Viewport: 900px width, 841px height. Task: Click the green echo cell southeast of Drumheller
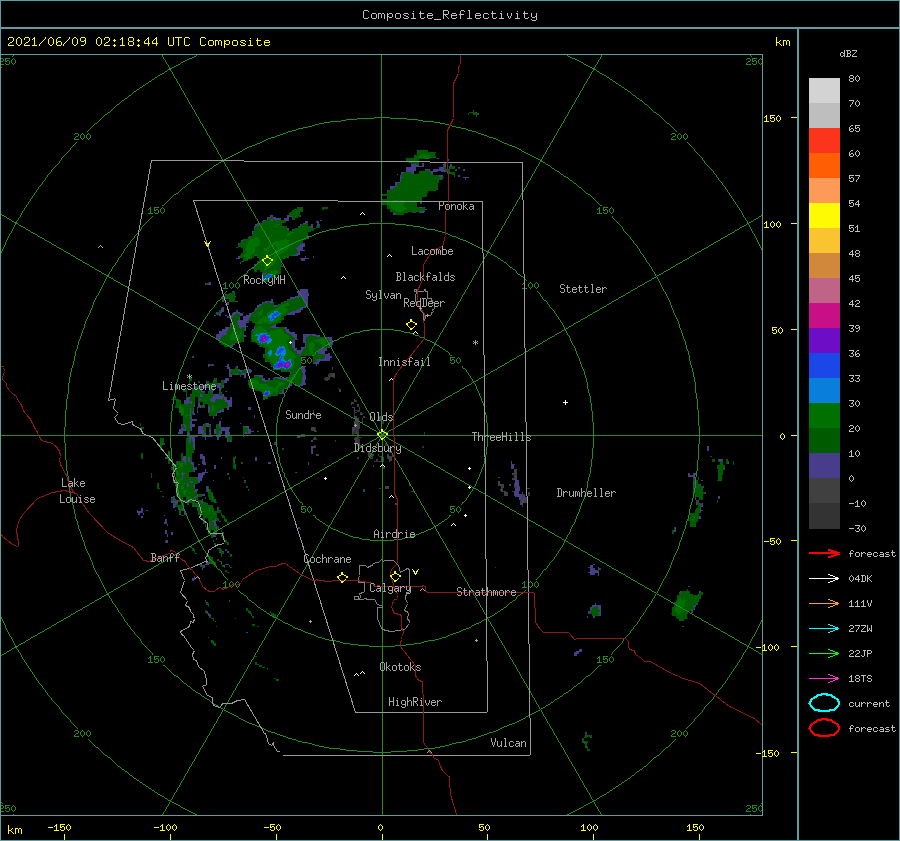pos(686,604)
